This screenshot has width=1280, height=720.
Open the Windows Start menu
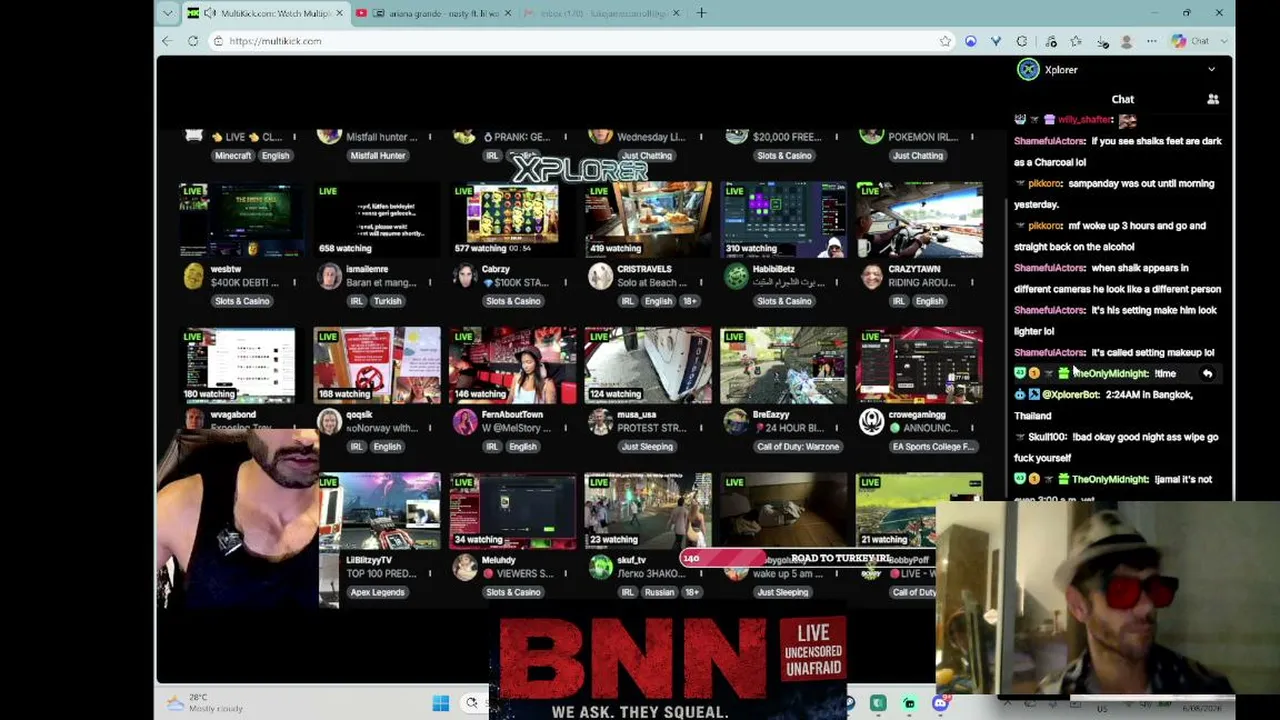440,703
